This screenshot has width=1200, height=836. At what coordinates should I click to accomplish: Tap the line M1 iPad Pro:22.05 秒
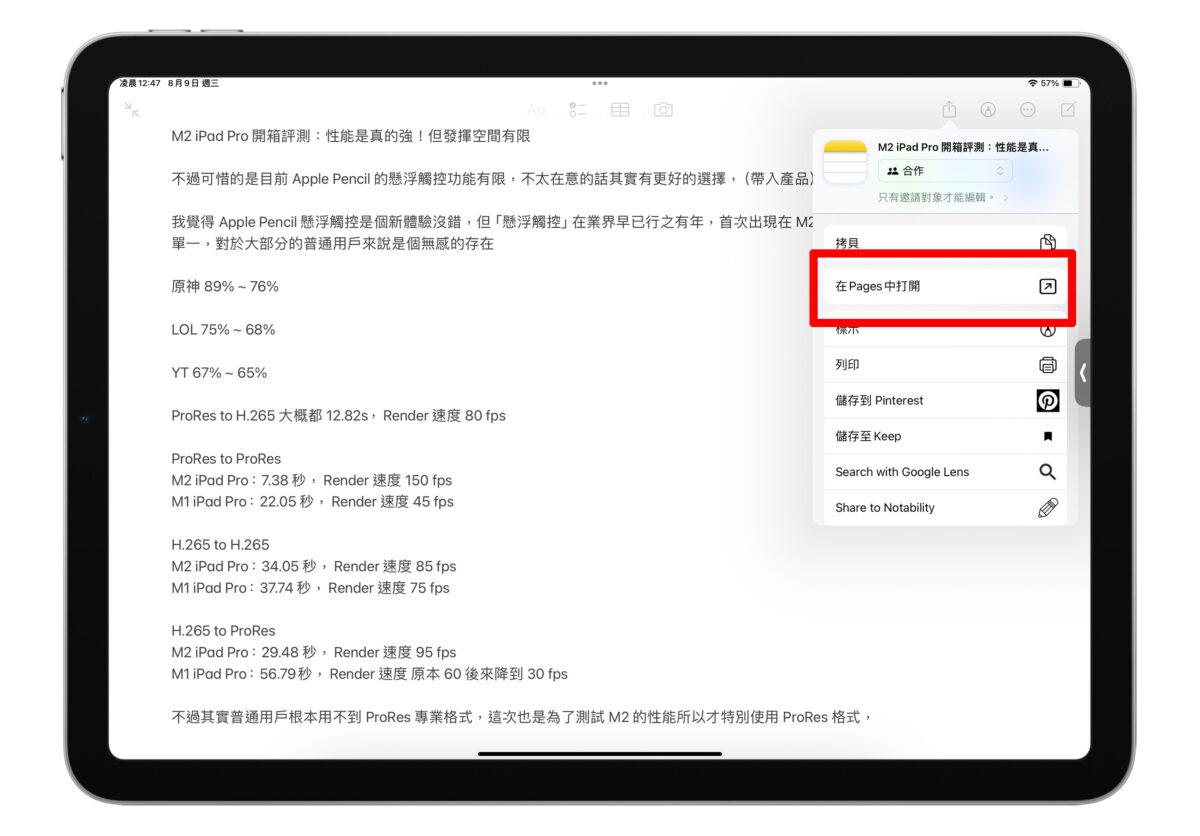coord(312,501)
